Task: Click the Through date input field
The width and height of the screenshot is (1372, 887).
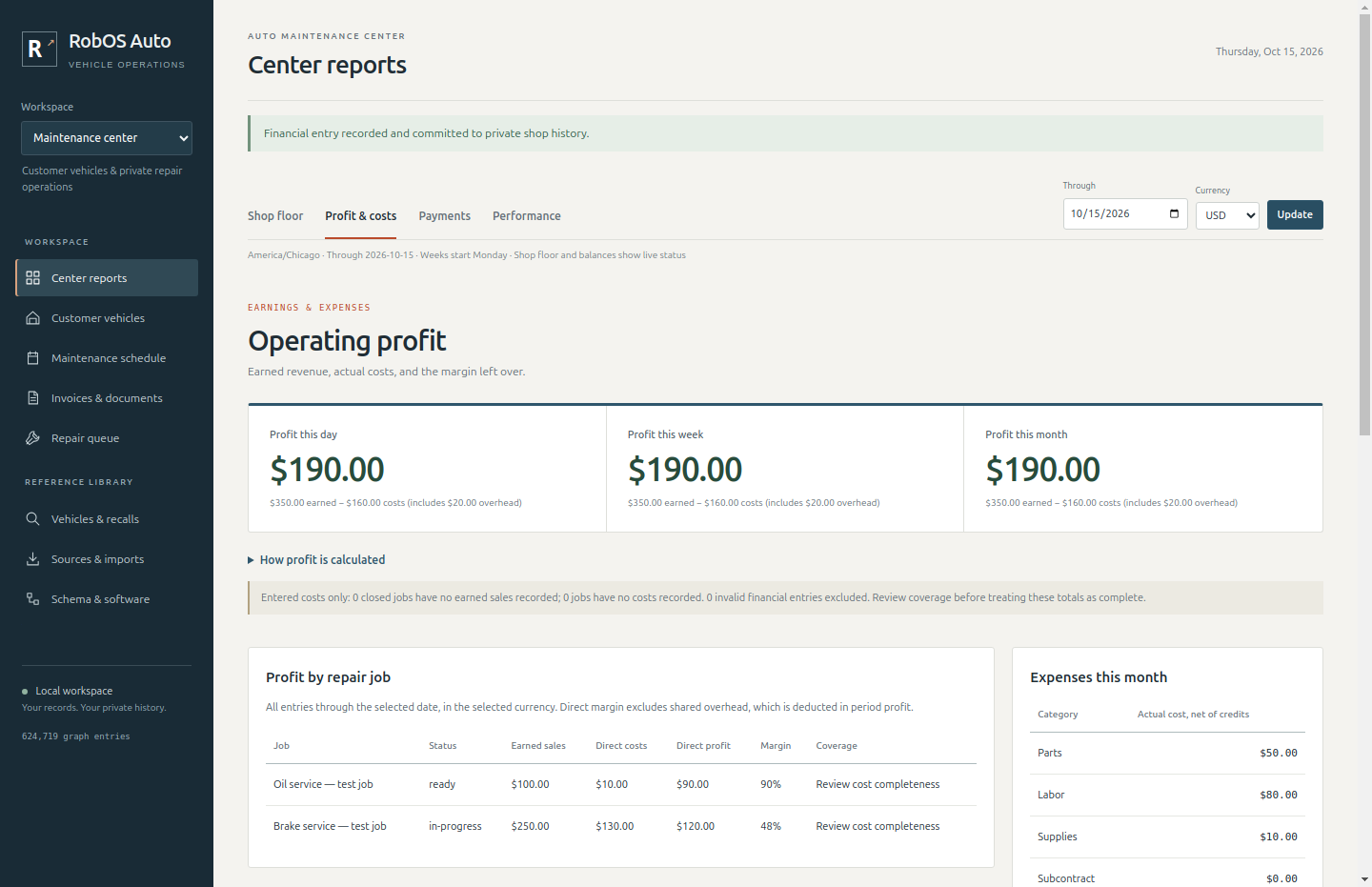Action: 1125,213
